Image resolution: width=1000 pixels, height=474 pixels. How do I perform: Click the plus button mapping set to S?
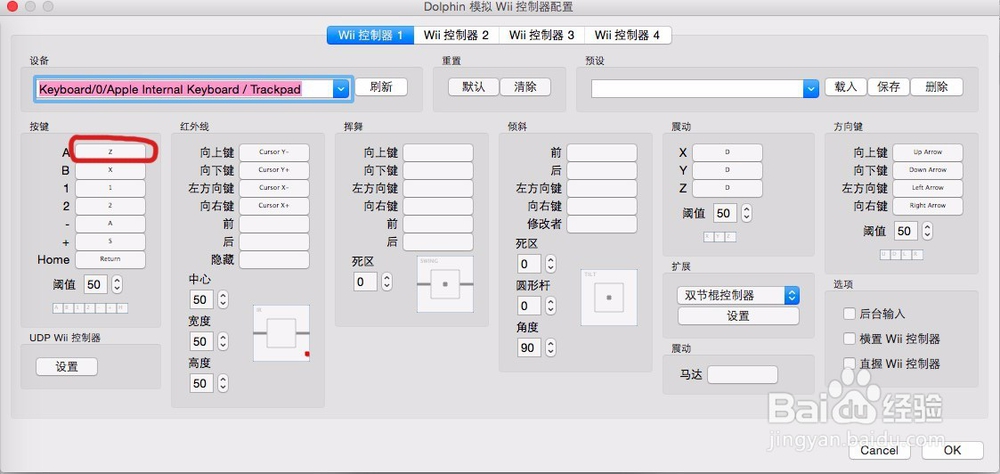[110, 242]
